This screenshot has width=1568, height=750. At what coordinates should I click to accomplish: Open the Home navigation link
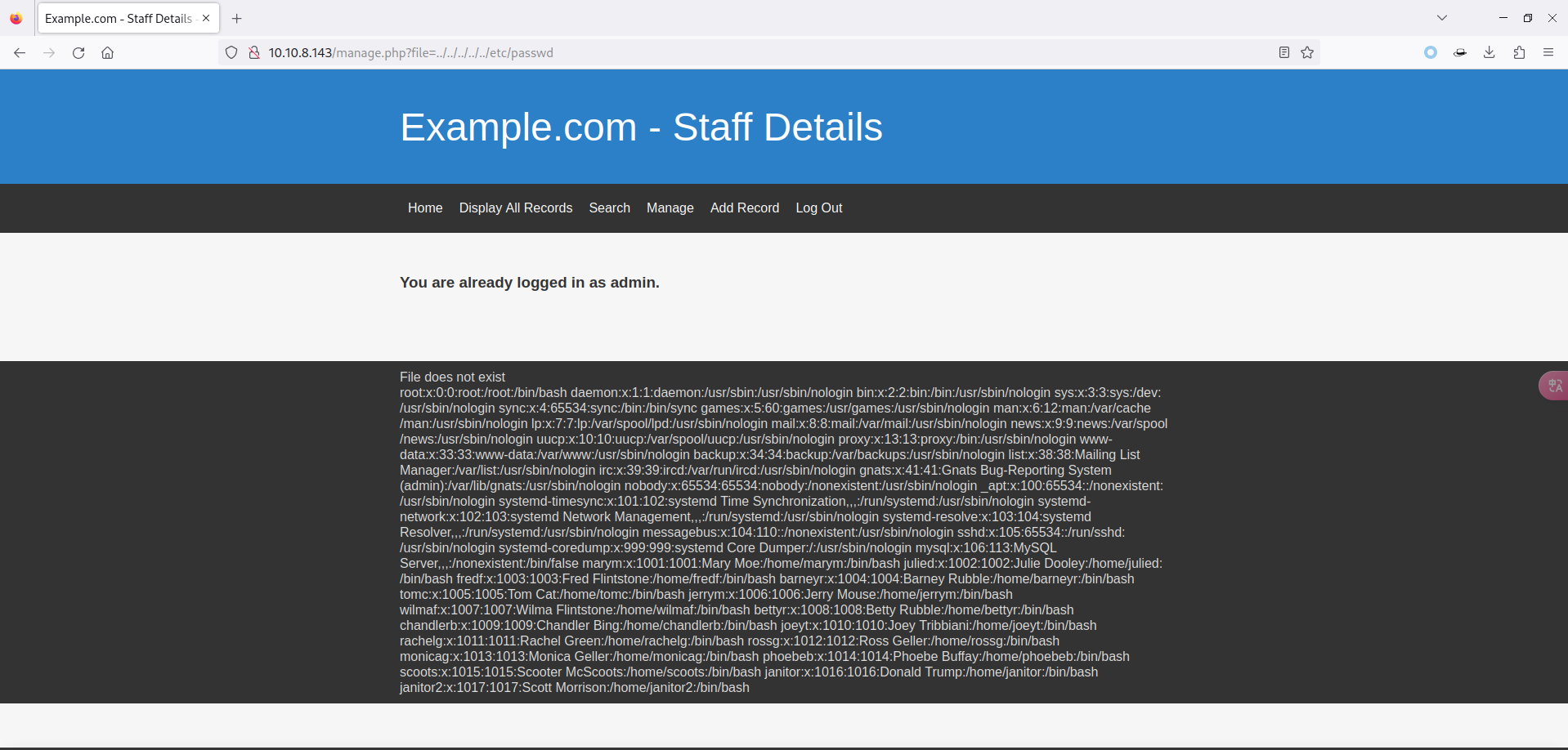point(425,208)
